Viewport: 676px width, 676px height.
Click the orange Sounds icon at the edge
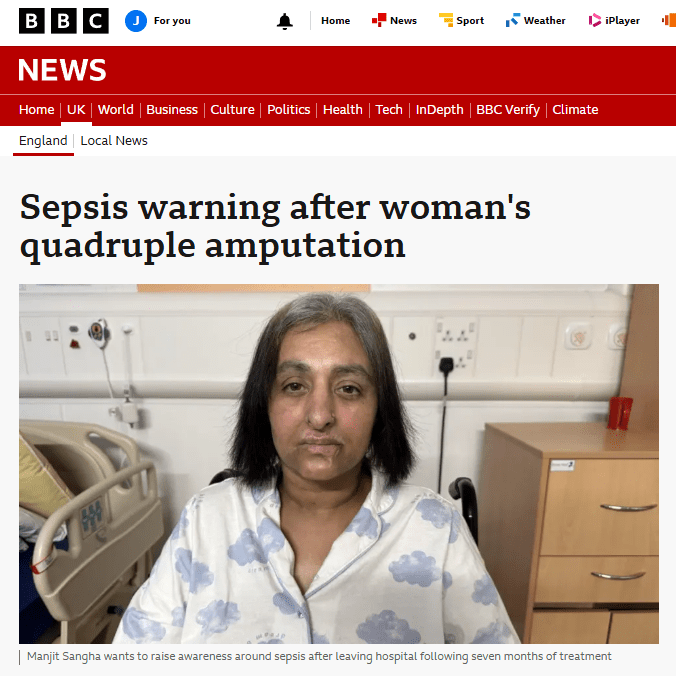pyautogui.click(x=669, y=20)
